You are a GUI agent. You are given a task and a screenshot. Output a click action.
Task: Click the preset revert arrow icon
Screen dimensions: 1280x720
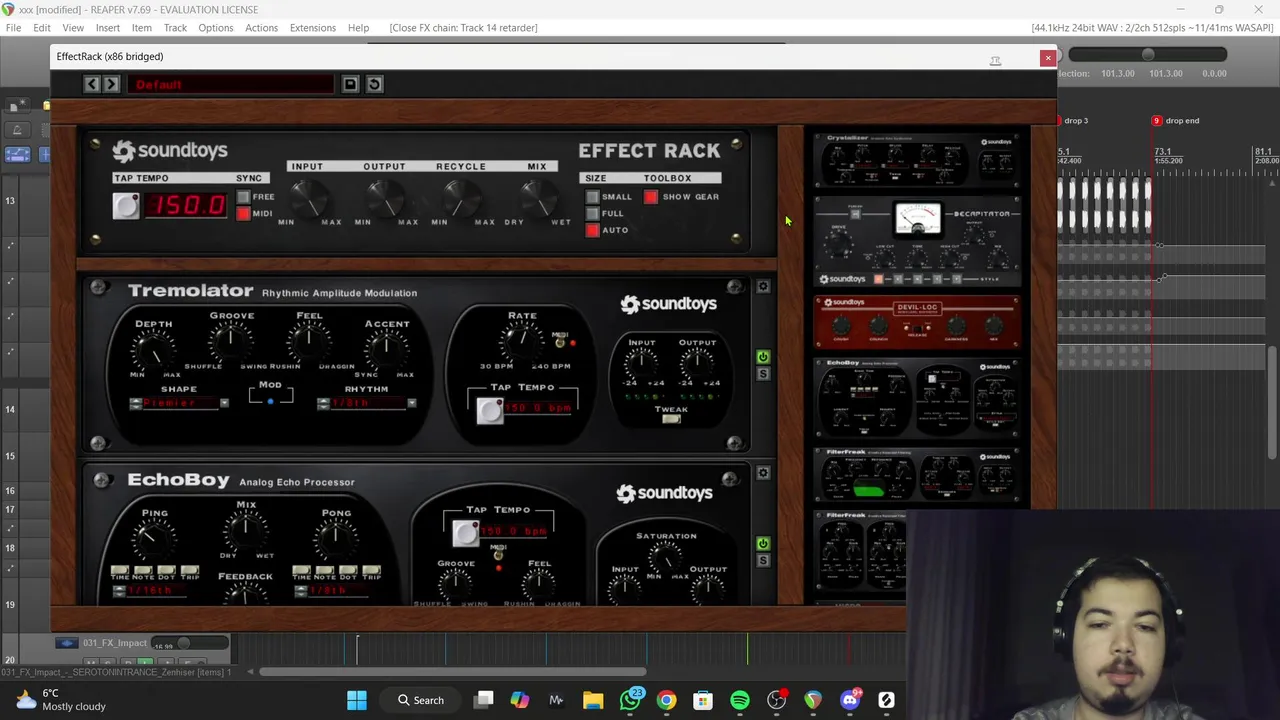tap(374, 84)
